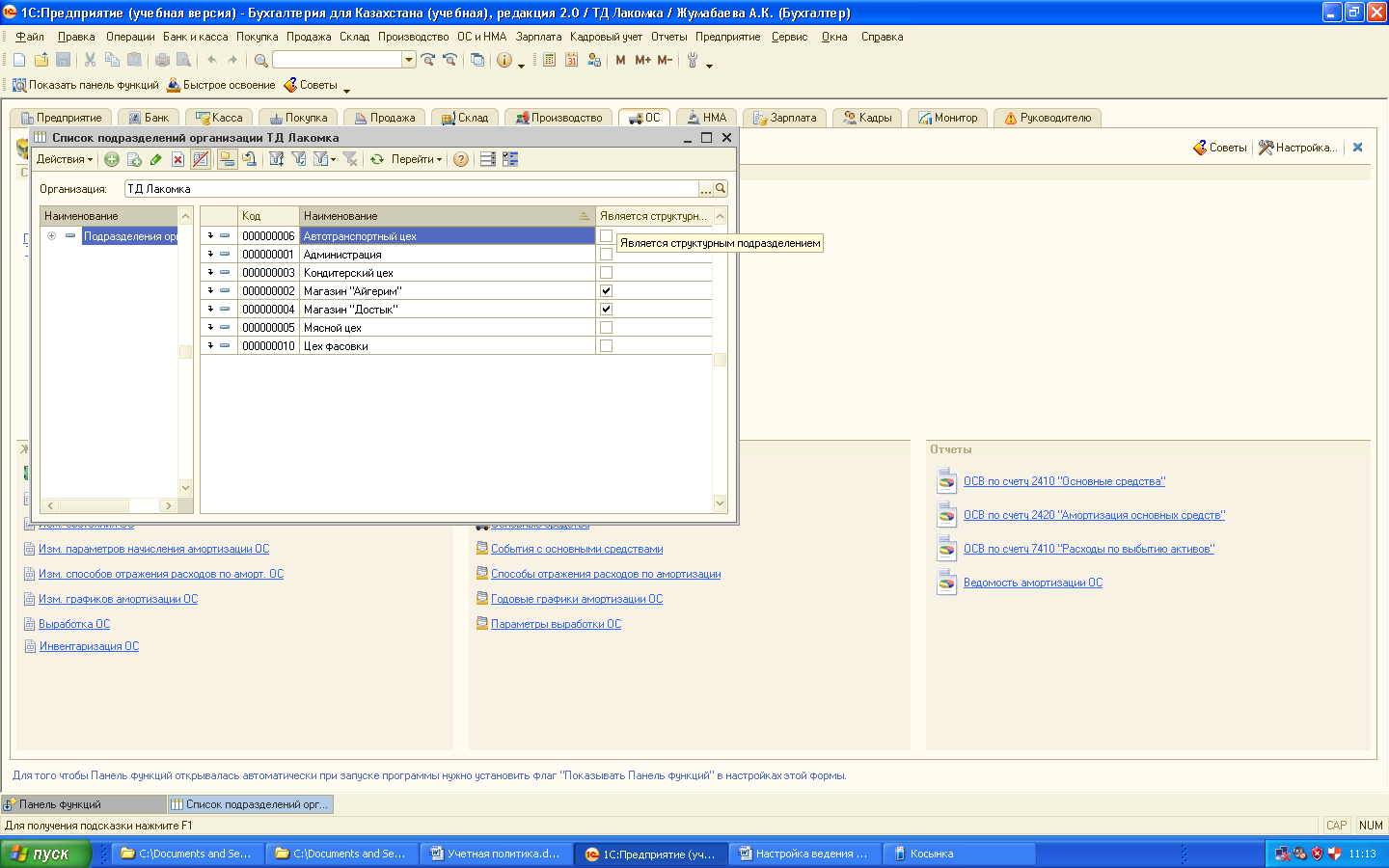This screenshot has height=868, width=1389.
Task: Switch to Косынка taskbar window
Action: point(960,854)
